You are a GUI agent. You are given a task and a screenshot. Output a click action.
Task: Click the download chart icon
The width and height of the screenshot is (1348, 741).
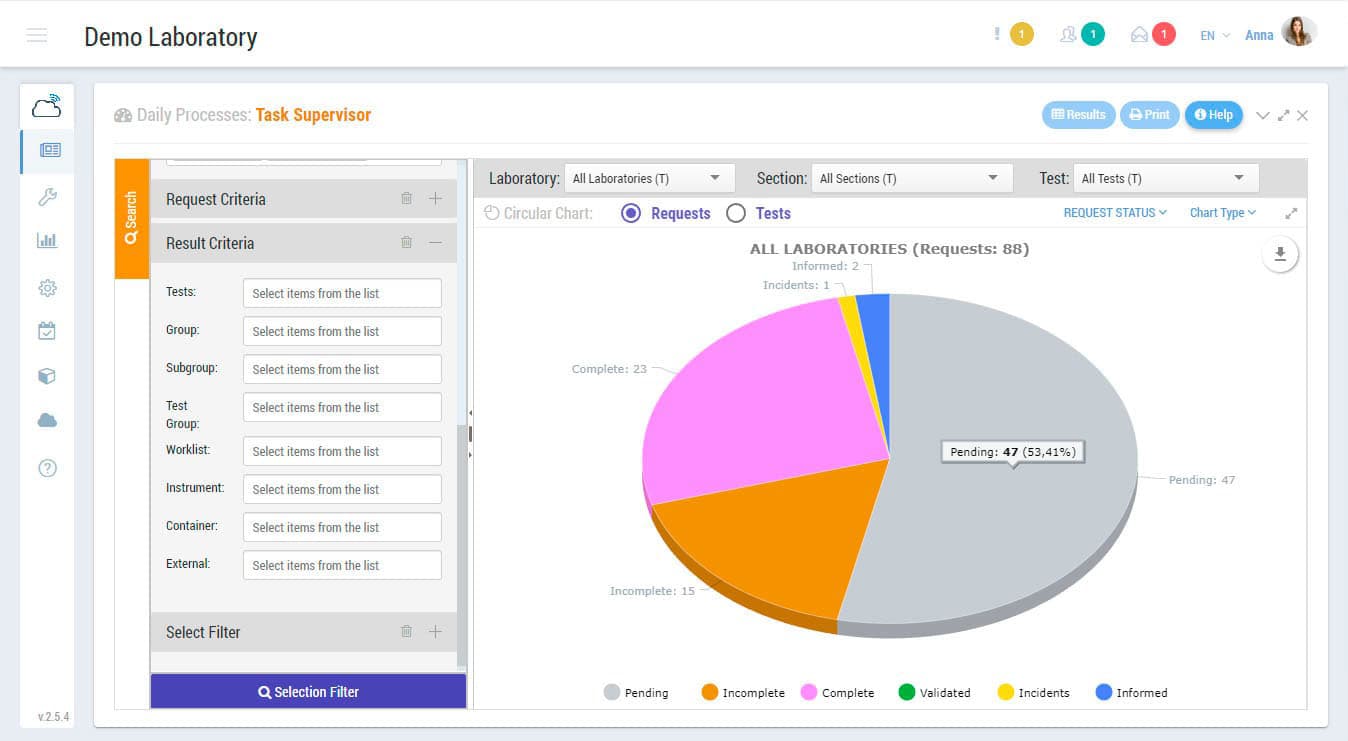pyautogui.click(x=1280, y=254)
